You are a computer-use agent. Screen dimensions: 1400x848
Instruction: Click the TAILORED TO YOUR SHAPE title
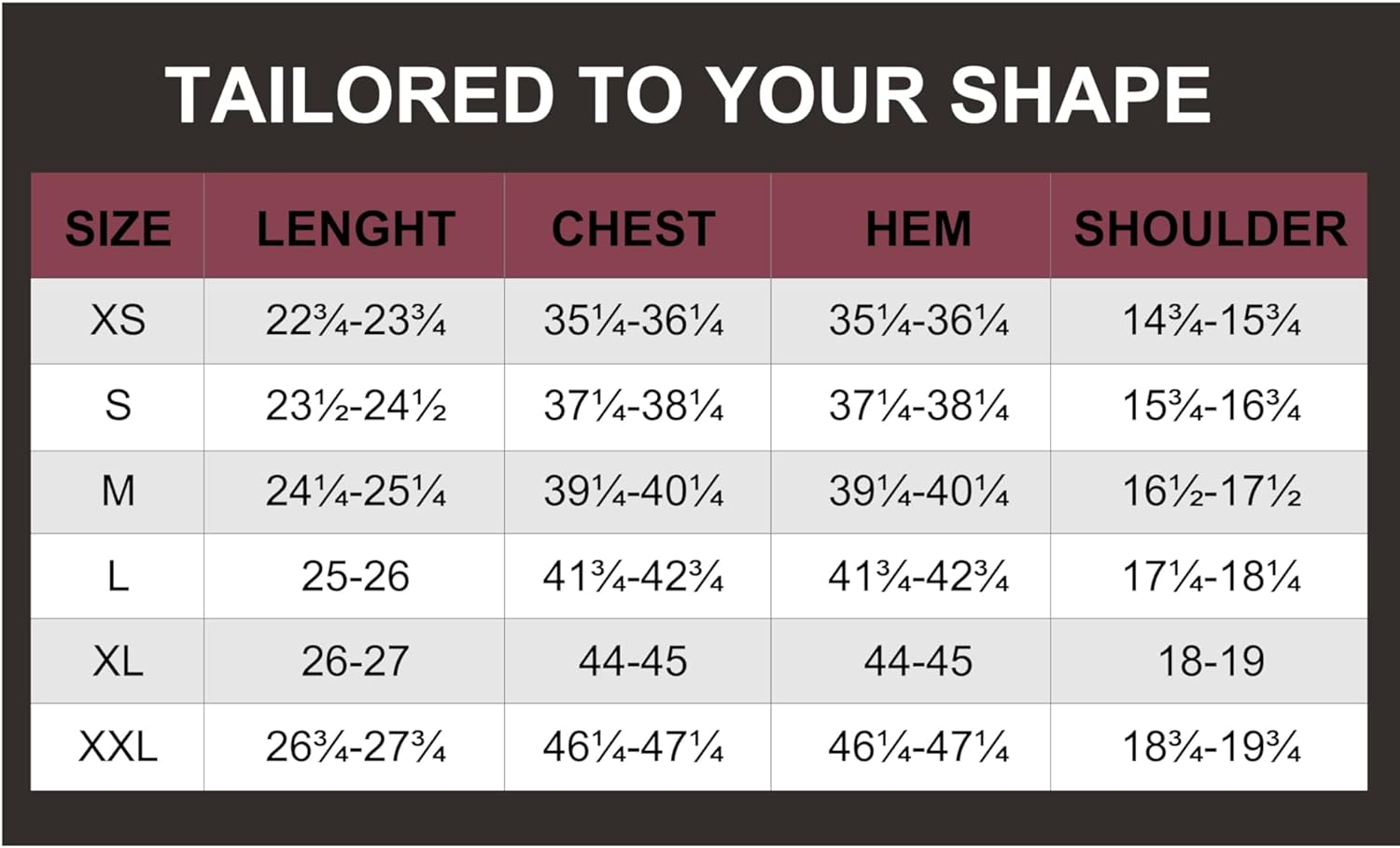point(688,95)
